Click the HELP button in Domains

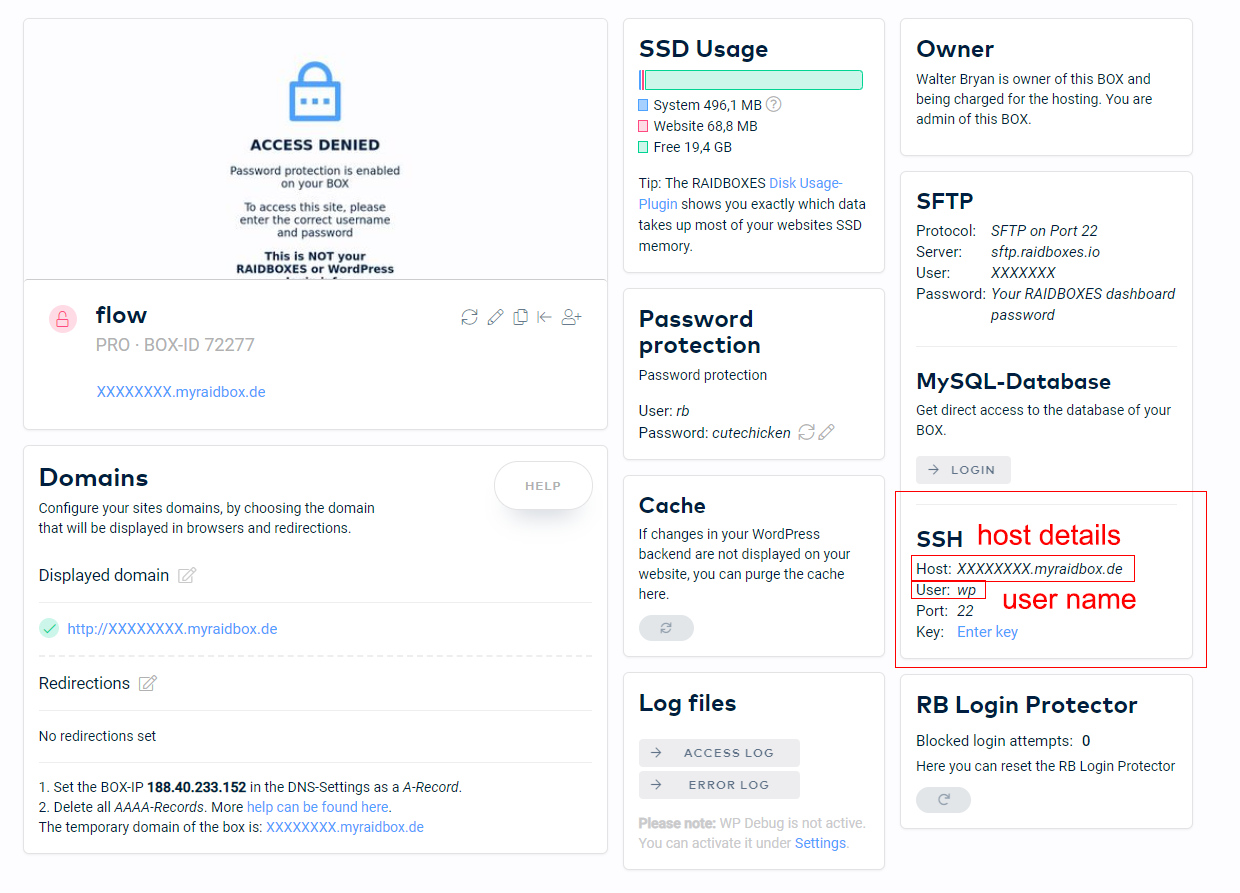[543, 486]
